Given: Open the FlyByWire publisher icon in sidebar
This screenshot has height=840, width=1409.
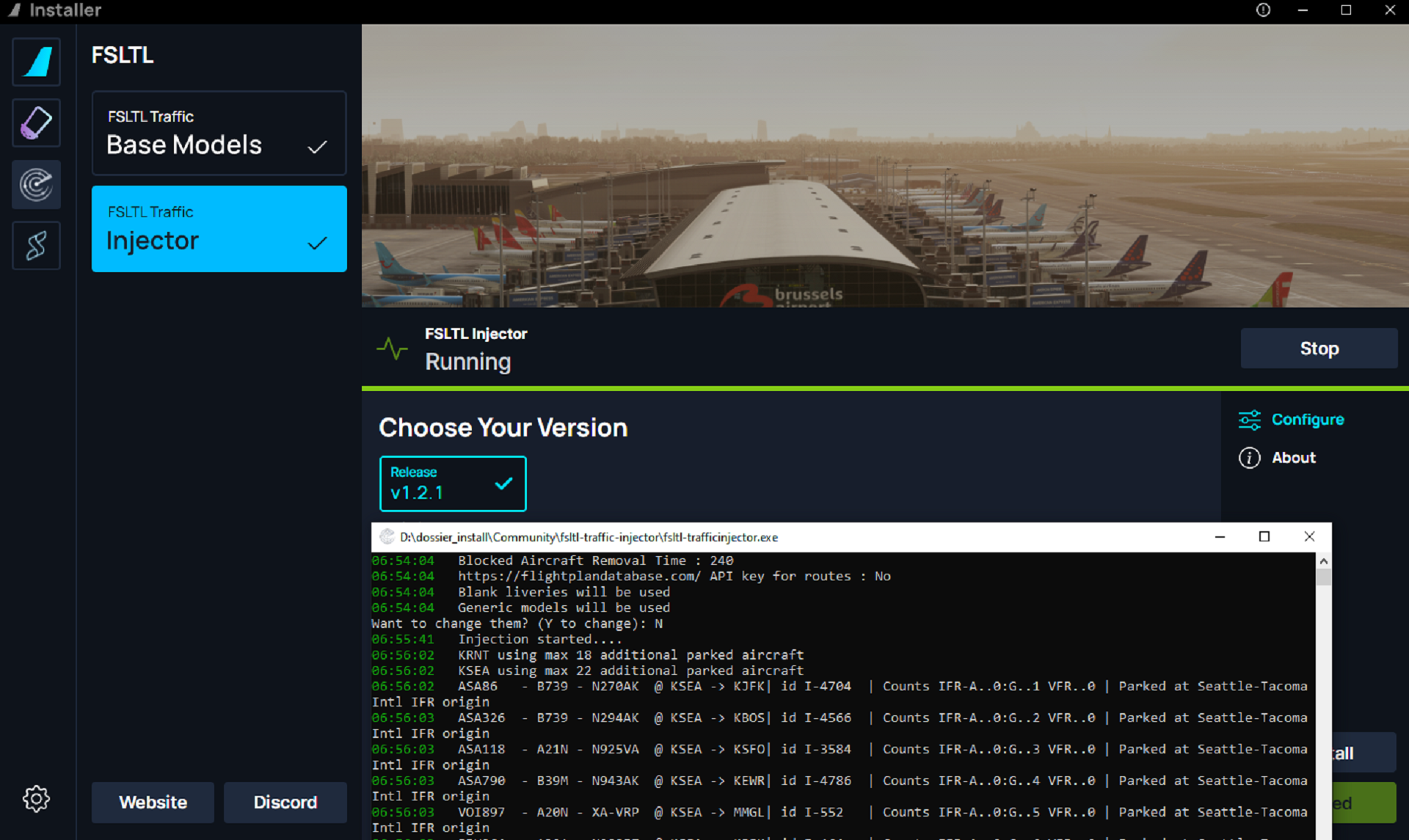Looking at the screenshot, I should tap(36, 62).
